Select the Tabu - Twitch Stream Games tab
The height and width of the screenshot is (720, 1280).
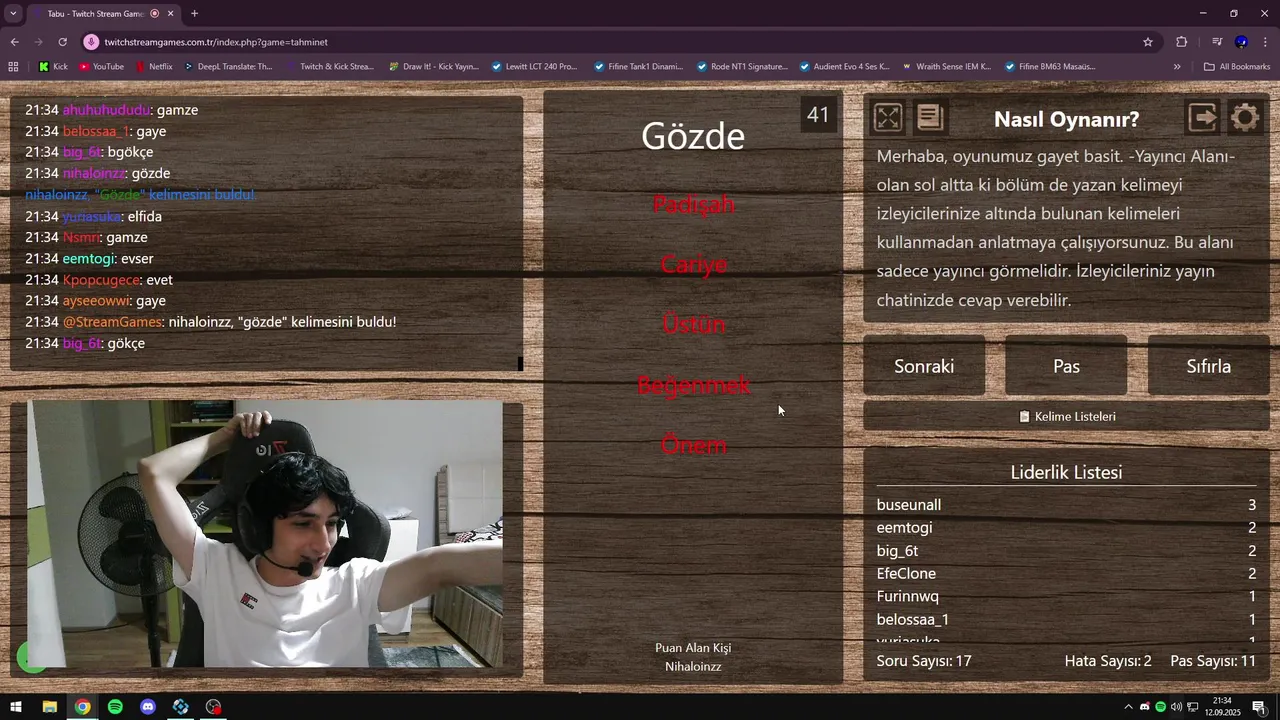tap(102, 14)
